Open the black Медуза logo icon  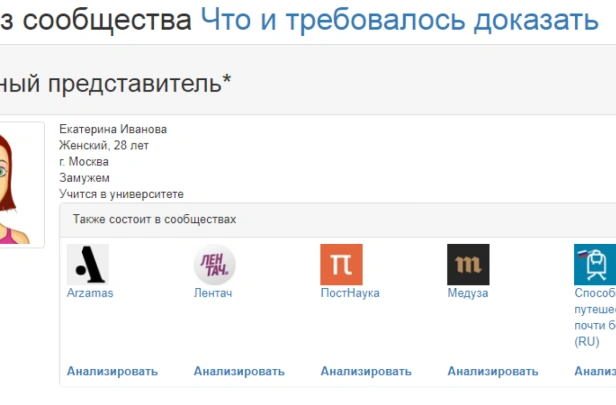[x=468, y=264]
